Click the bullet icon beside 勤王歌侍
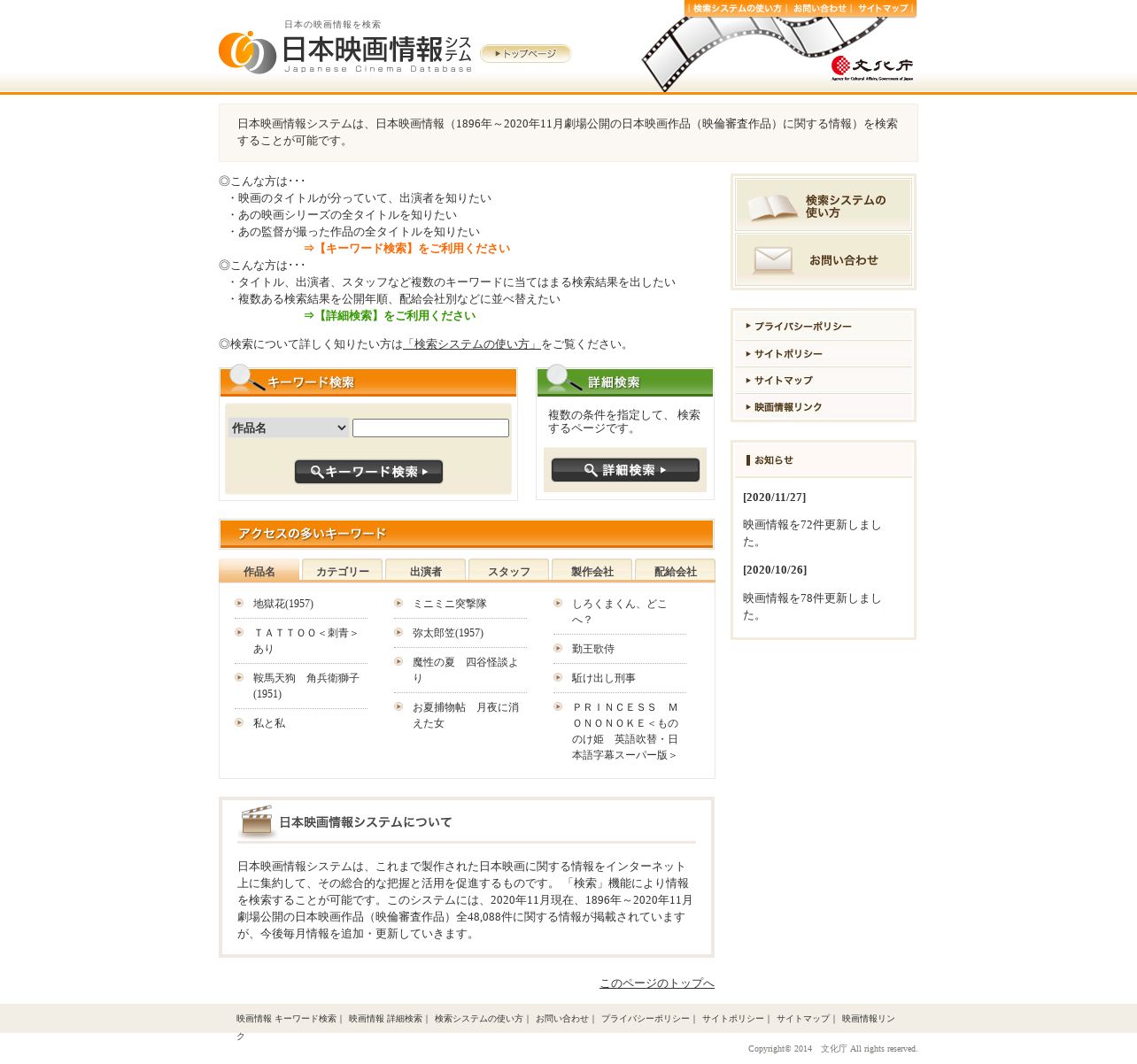 (558, 648)
